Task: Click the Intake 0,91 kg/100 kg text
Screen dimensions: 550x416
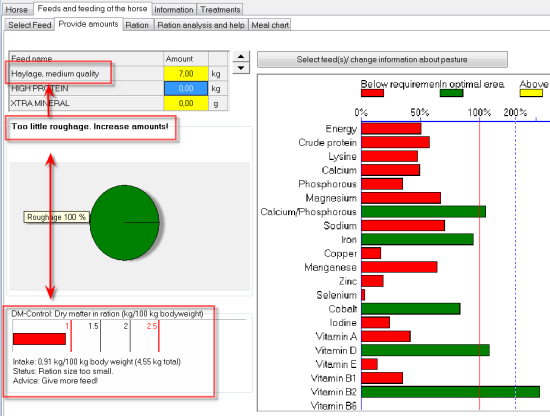Action: pyautogui.click(x=96, y=362)
